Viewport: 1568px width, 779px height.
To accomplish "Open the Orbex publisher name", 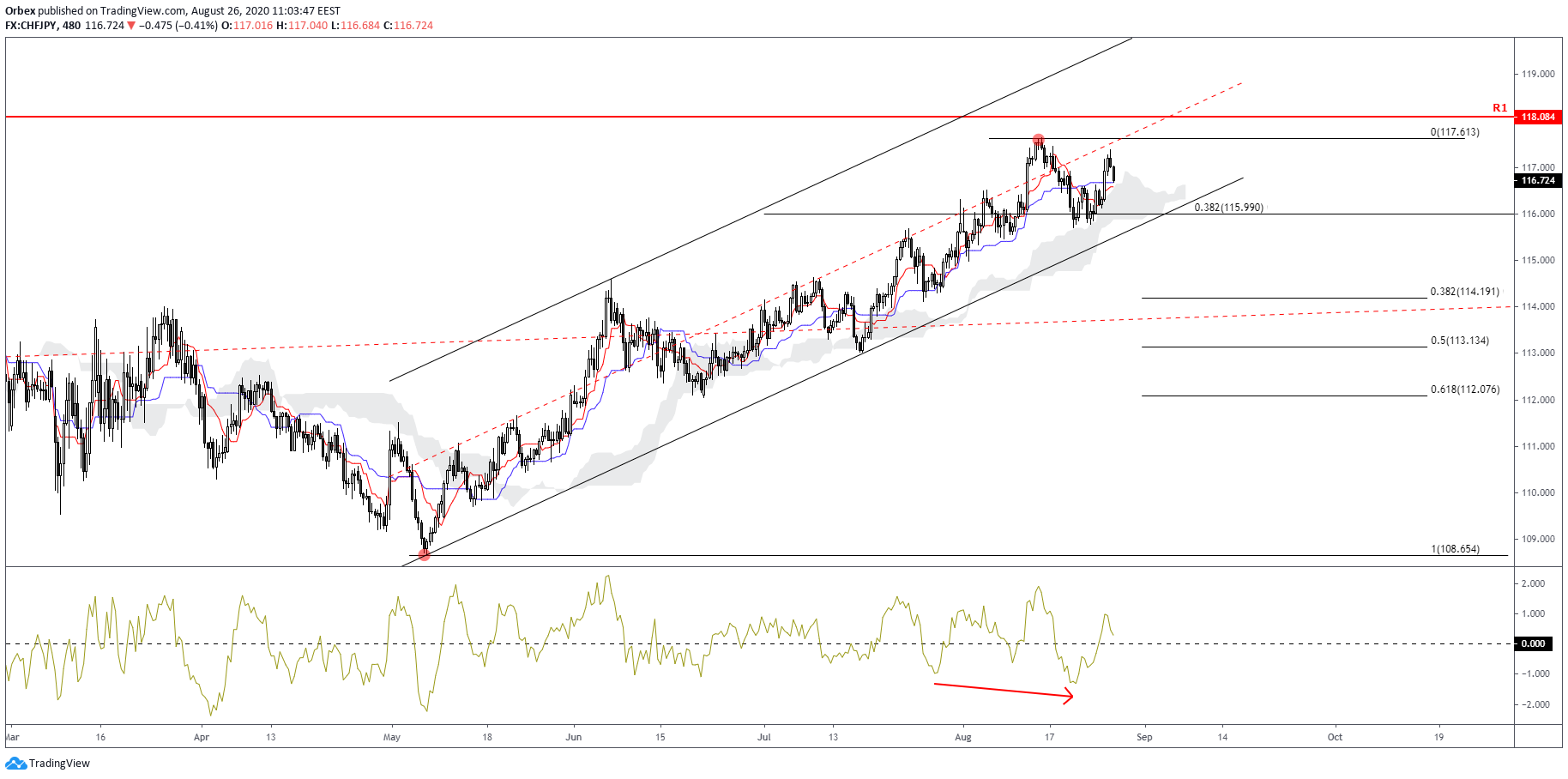I will point(19,10).
